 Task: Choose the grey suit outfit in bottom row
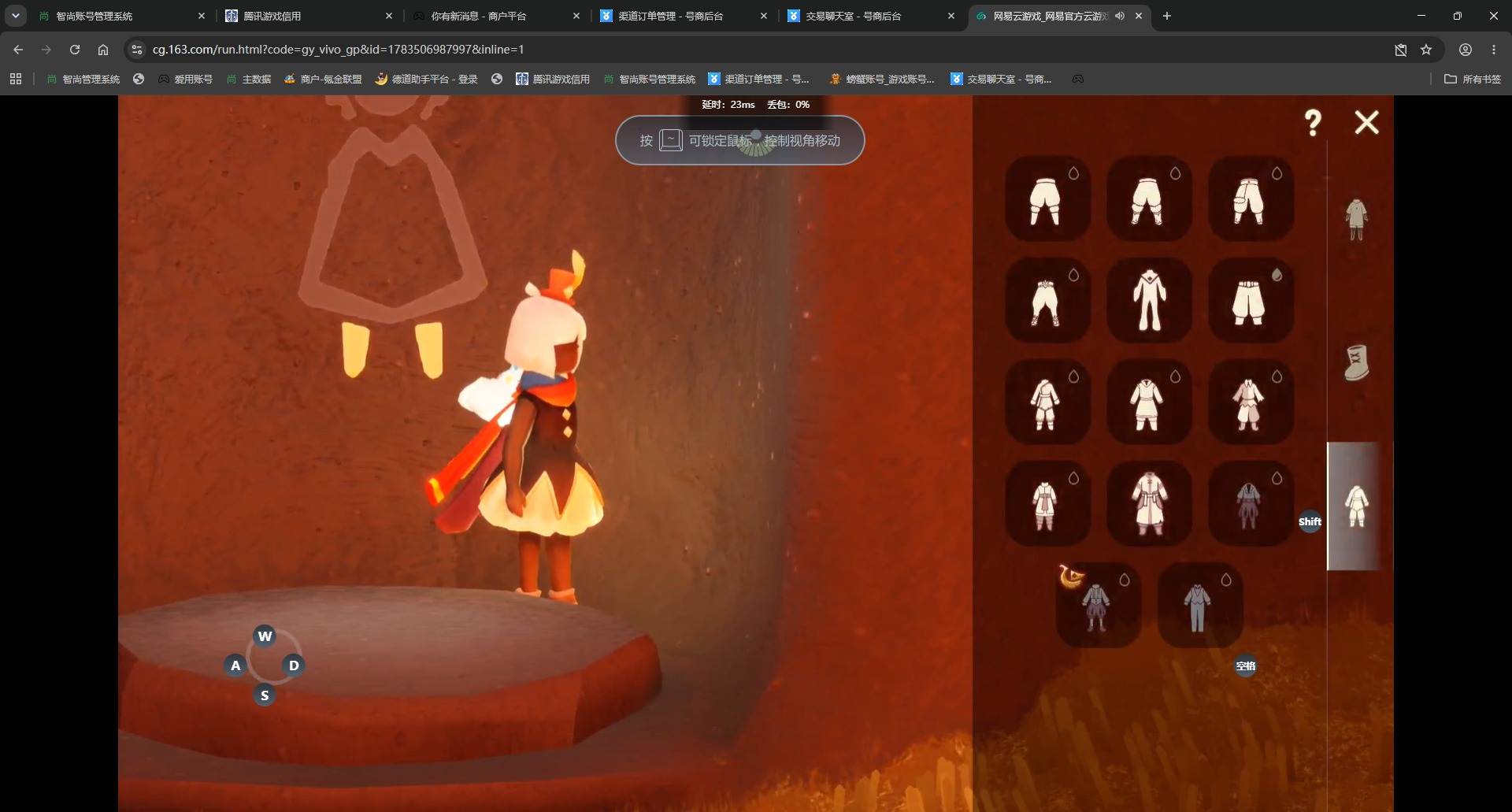coord(1199,605)
